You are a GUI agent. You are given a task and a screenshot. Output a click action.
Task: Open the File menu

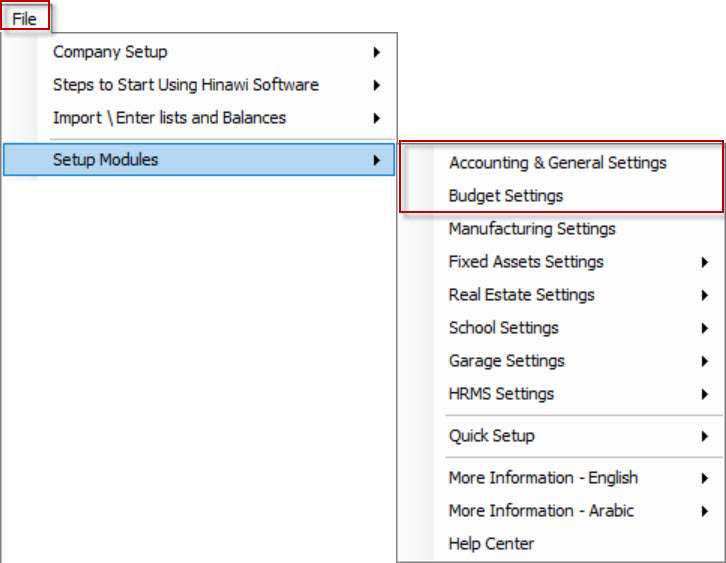25,19
